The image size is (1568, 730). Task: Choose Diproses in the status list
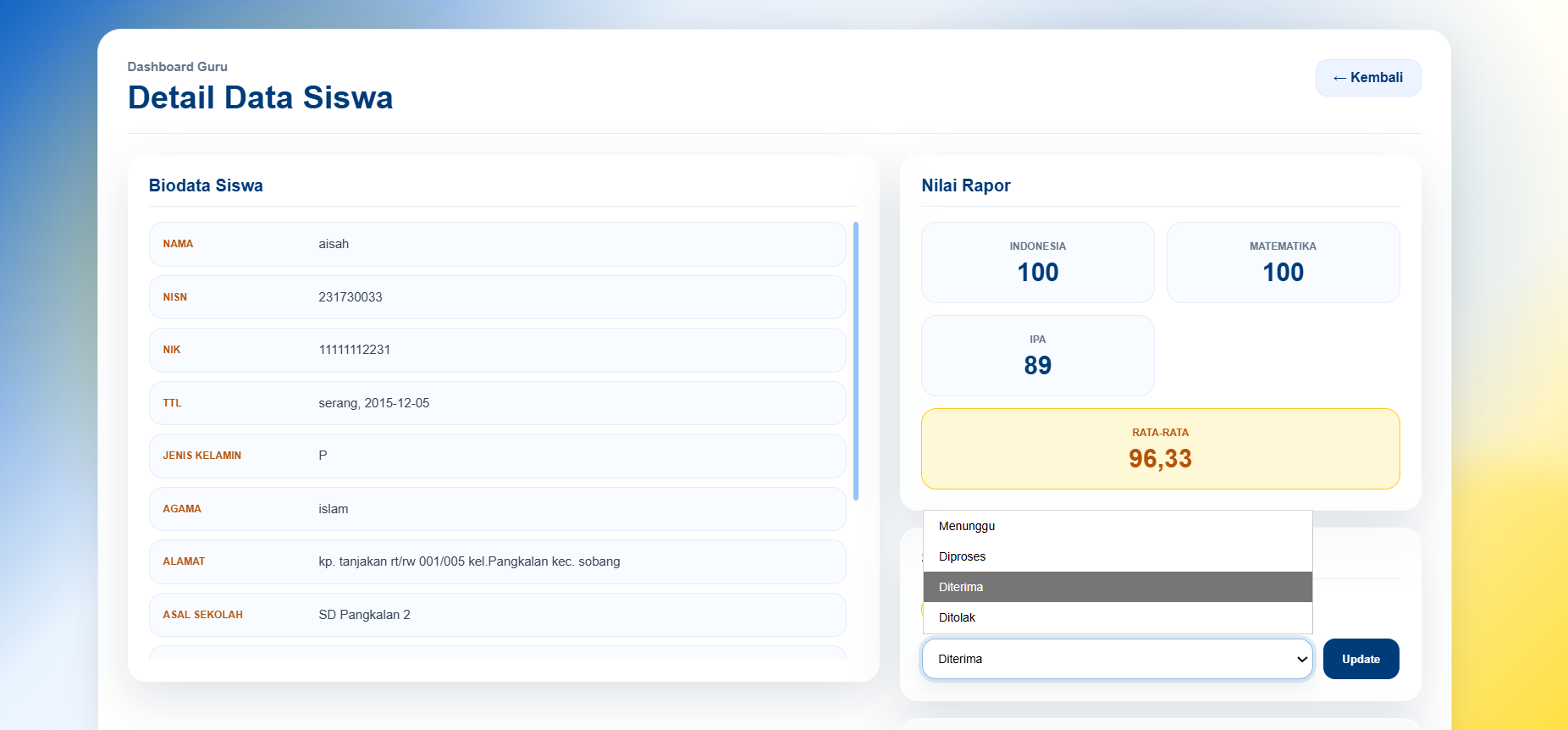click(1118, 556)
